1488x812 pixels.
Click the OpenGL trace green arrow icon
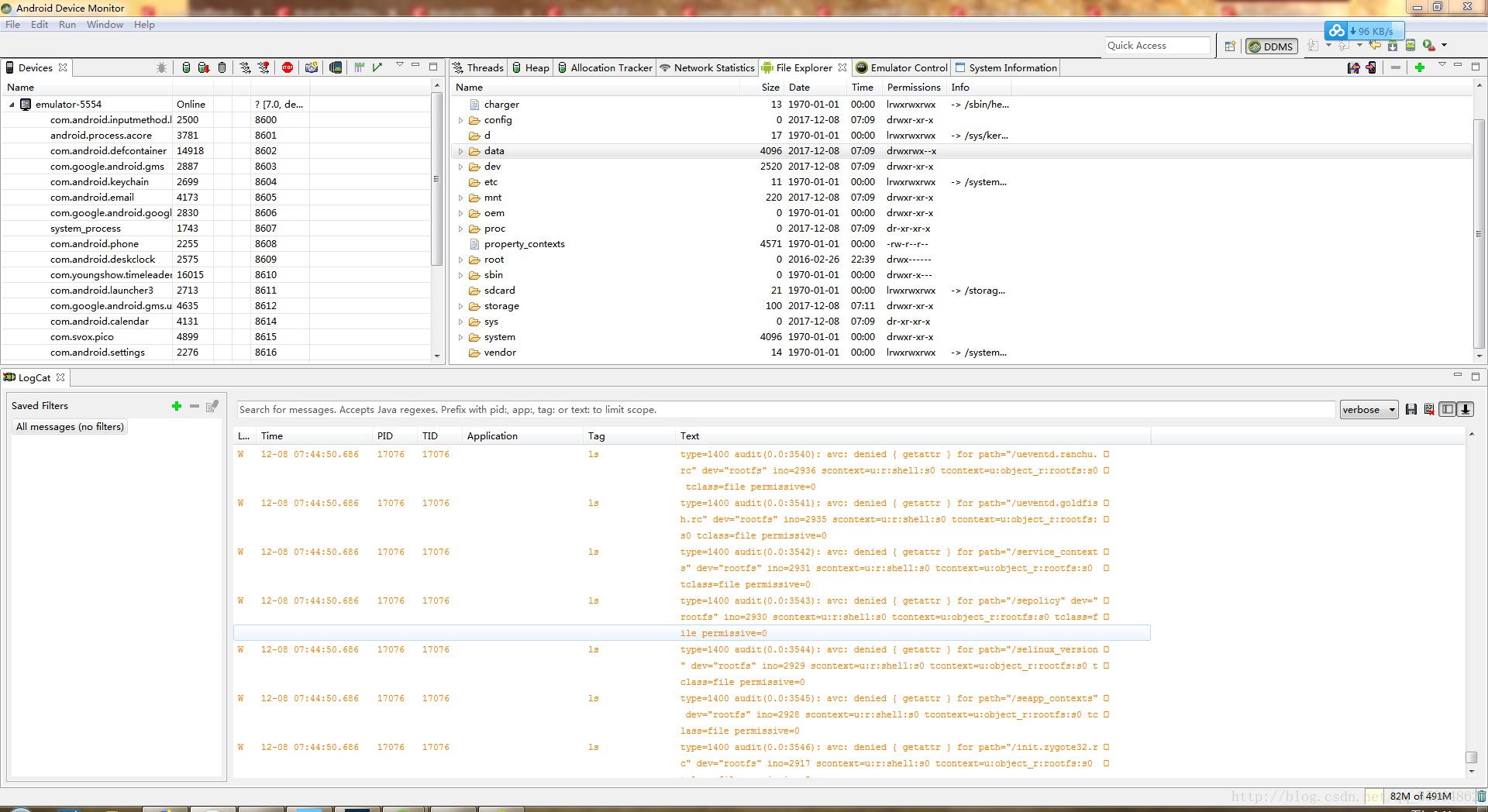[377, 67]
